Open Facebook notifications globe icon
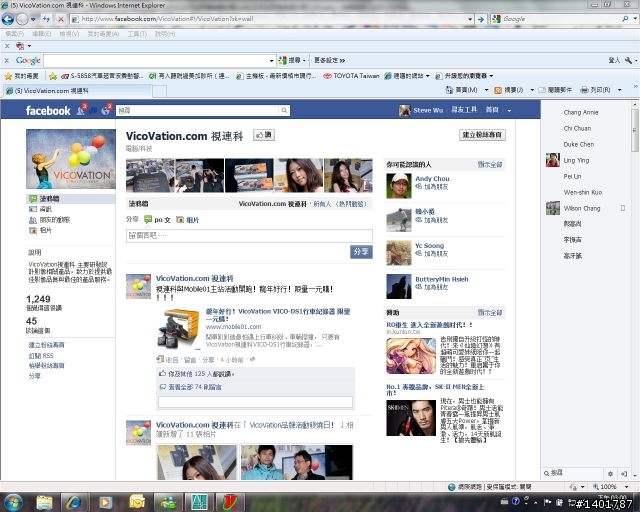640x512 pixels. pos(106,110)
